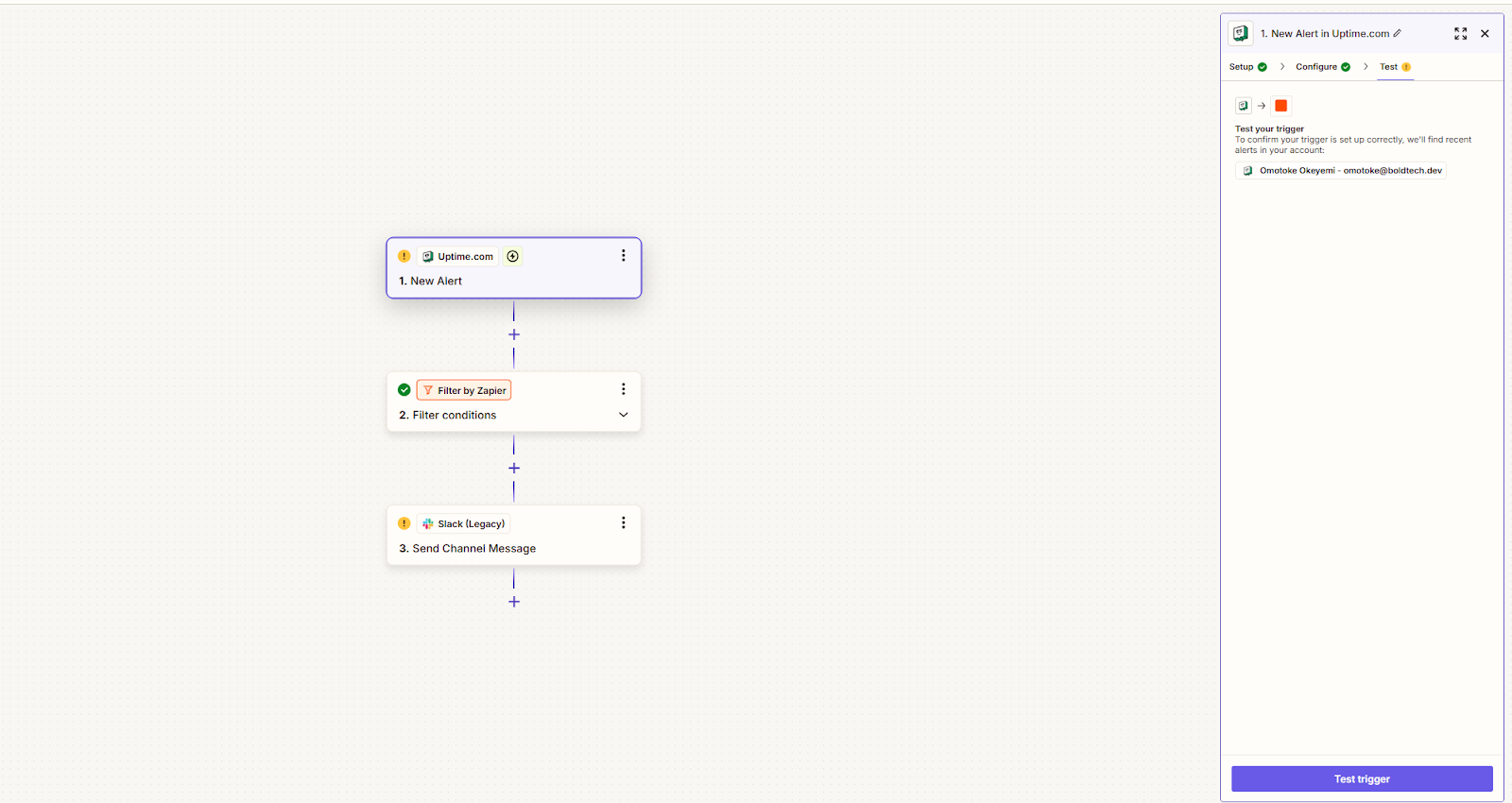This screenshot has width=1512, height=803.
Task: Add step between New Alert and Filter
Action: coord(514,334)
